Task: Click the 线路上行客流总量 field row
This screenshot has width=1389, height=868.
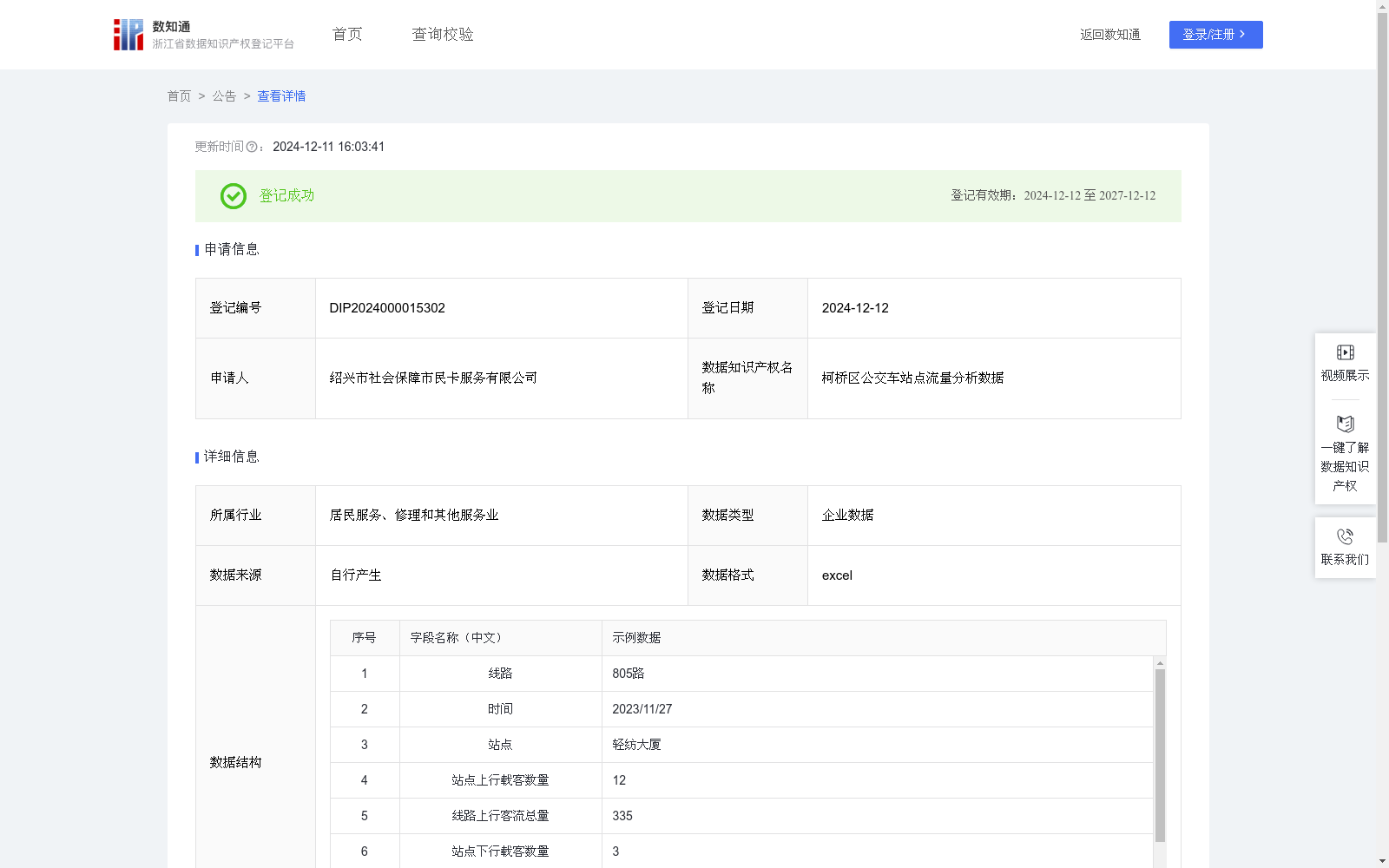Action: pyautogui.click(x=500, y=816)
